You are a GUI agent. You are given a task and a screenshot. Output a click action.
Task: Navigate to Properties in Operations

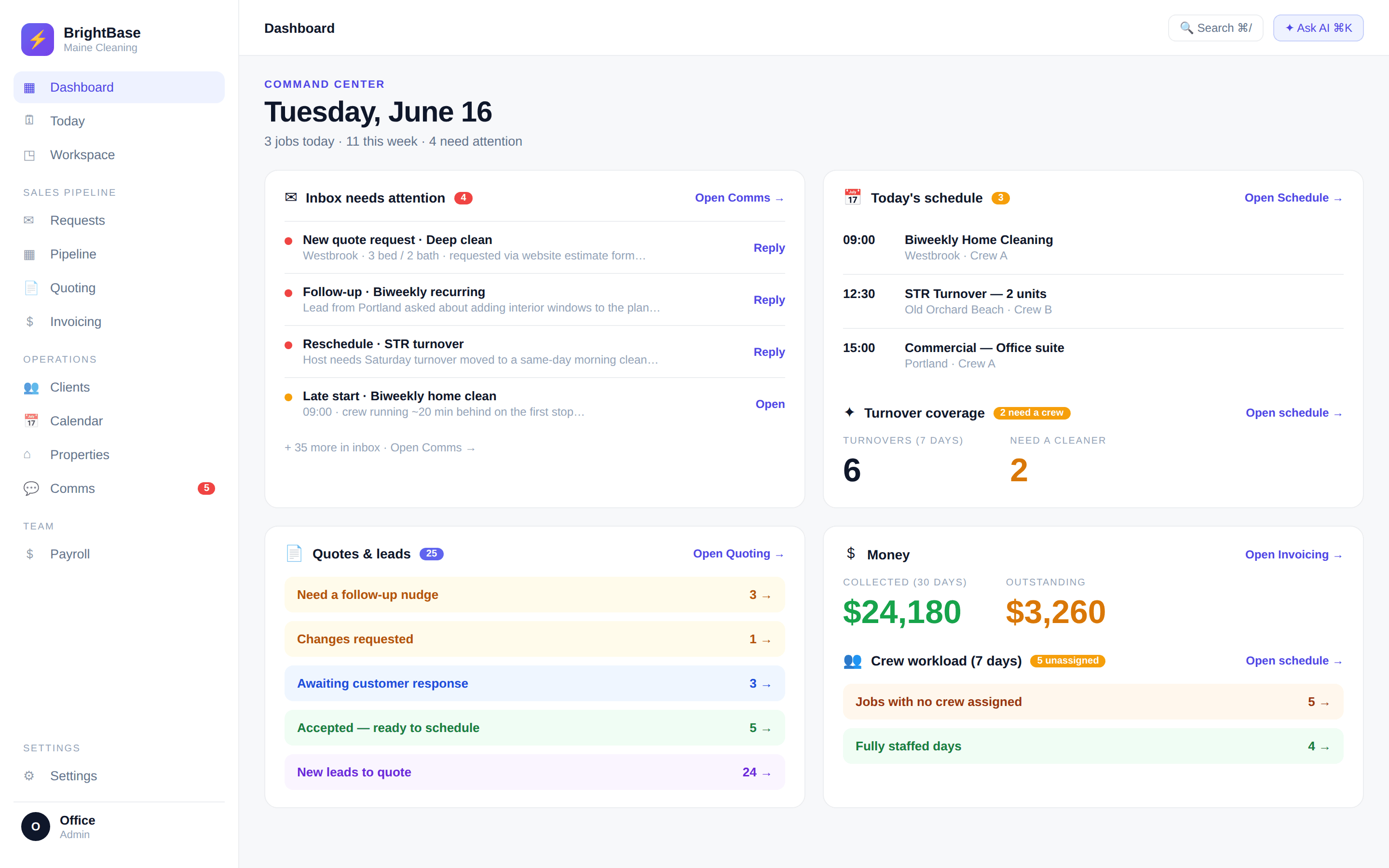coord(119,454)
